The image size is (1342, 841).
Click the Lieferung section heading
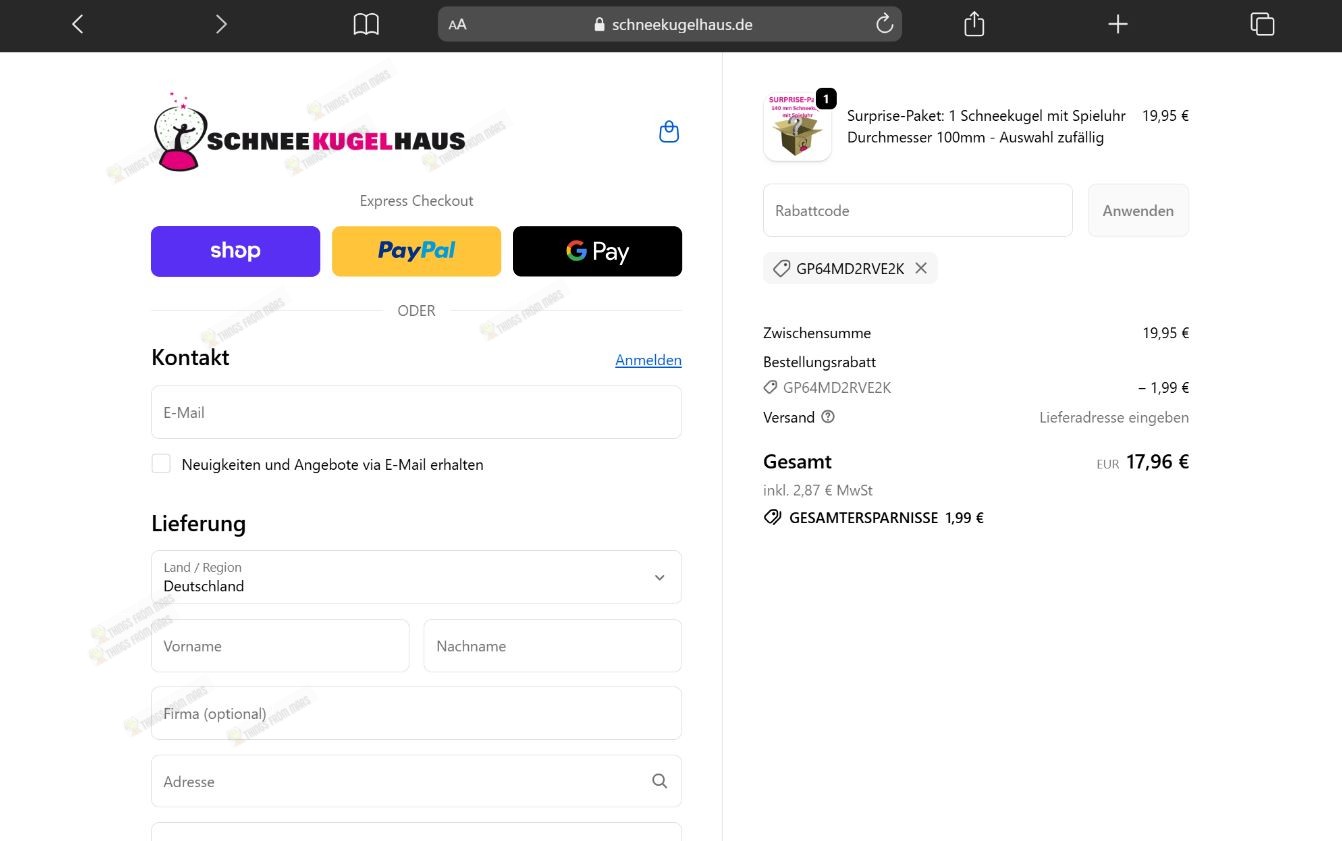click(198, 523)
